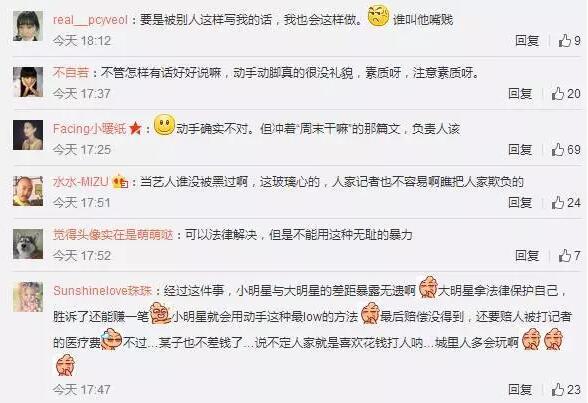
Task: Like the comment by 水水-MIZU
Action: pos(566,203)
